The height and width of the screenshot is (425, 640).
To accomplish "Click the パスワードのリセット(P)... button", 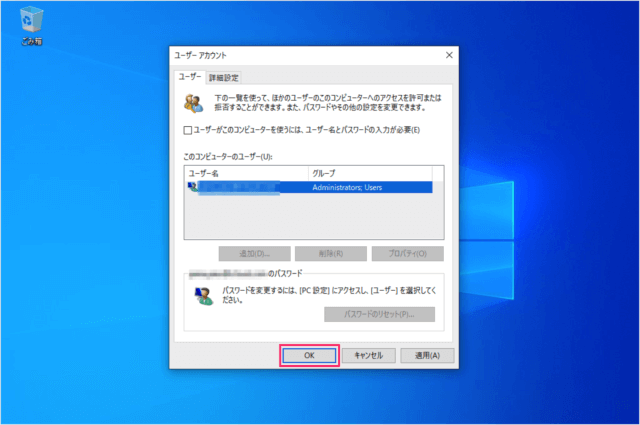I will (382, 315).
